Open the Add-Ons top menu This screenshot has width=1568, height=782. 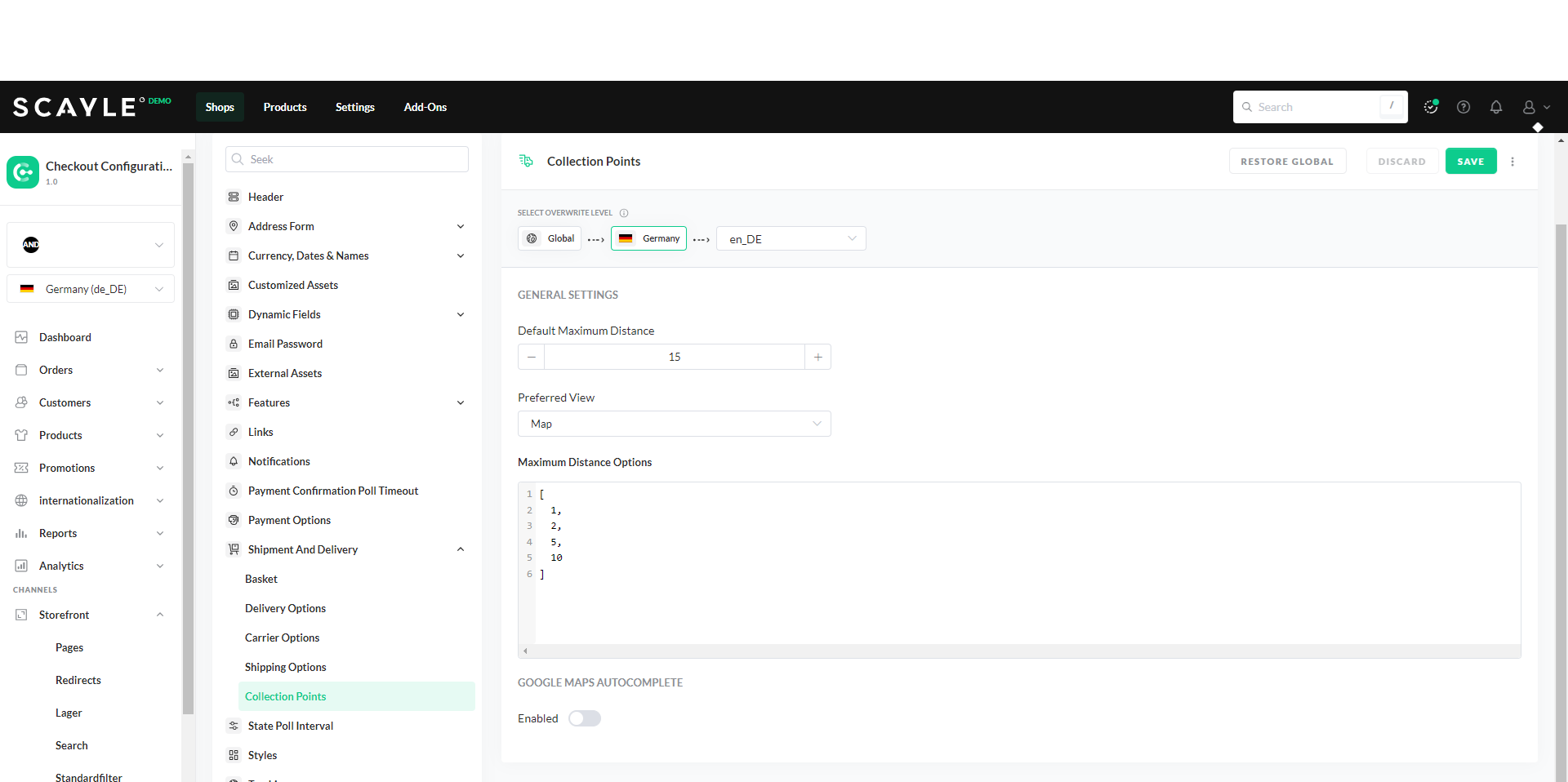click(425, 107)
